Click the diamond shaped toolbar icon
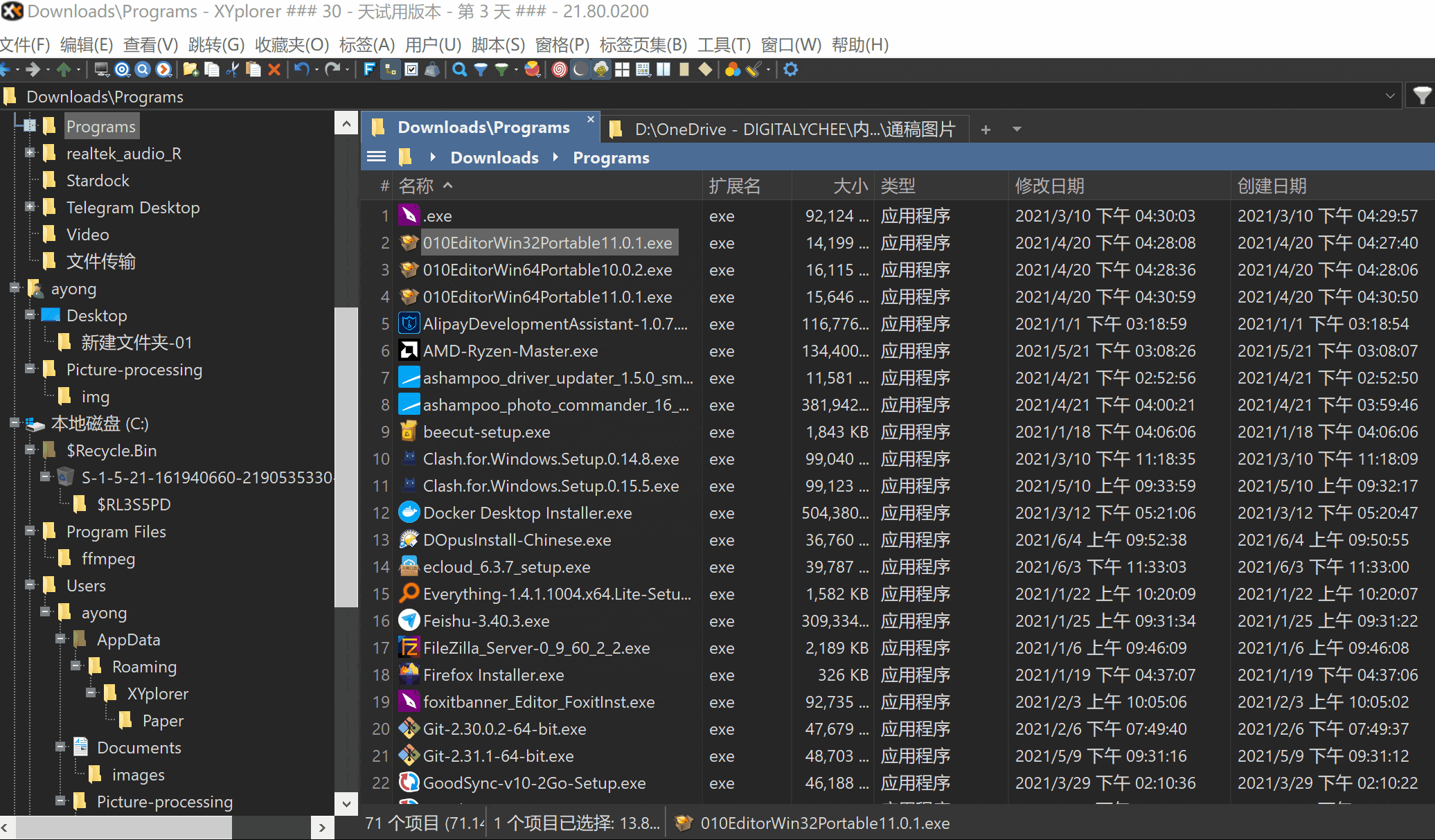 pos(705,69)
